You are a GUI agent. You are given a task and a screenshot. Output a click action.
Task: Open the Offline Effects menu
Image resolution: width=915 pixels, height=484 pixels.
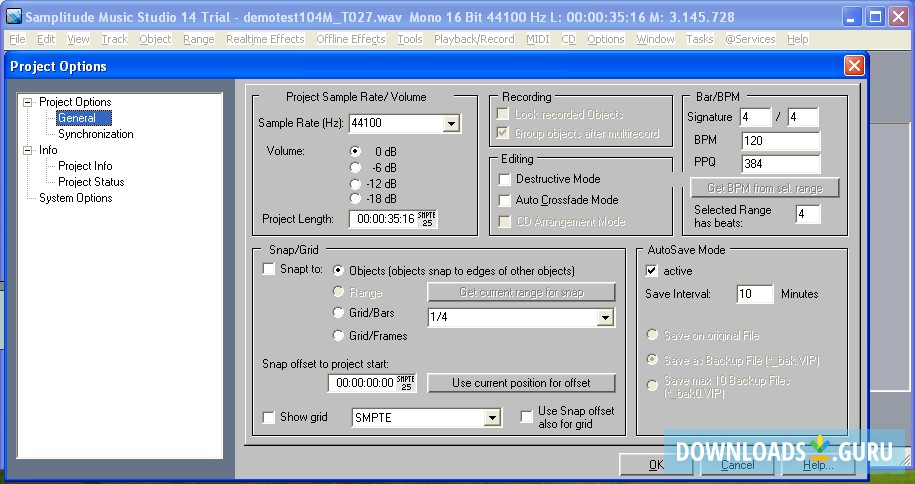coord(351,39)
